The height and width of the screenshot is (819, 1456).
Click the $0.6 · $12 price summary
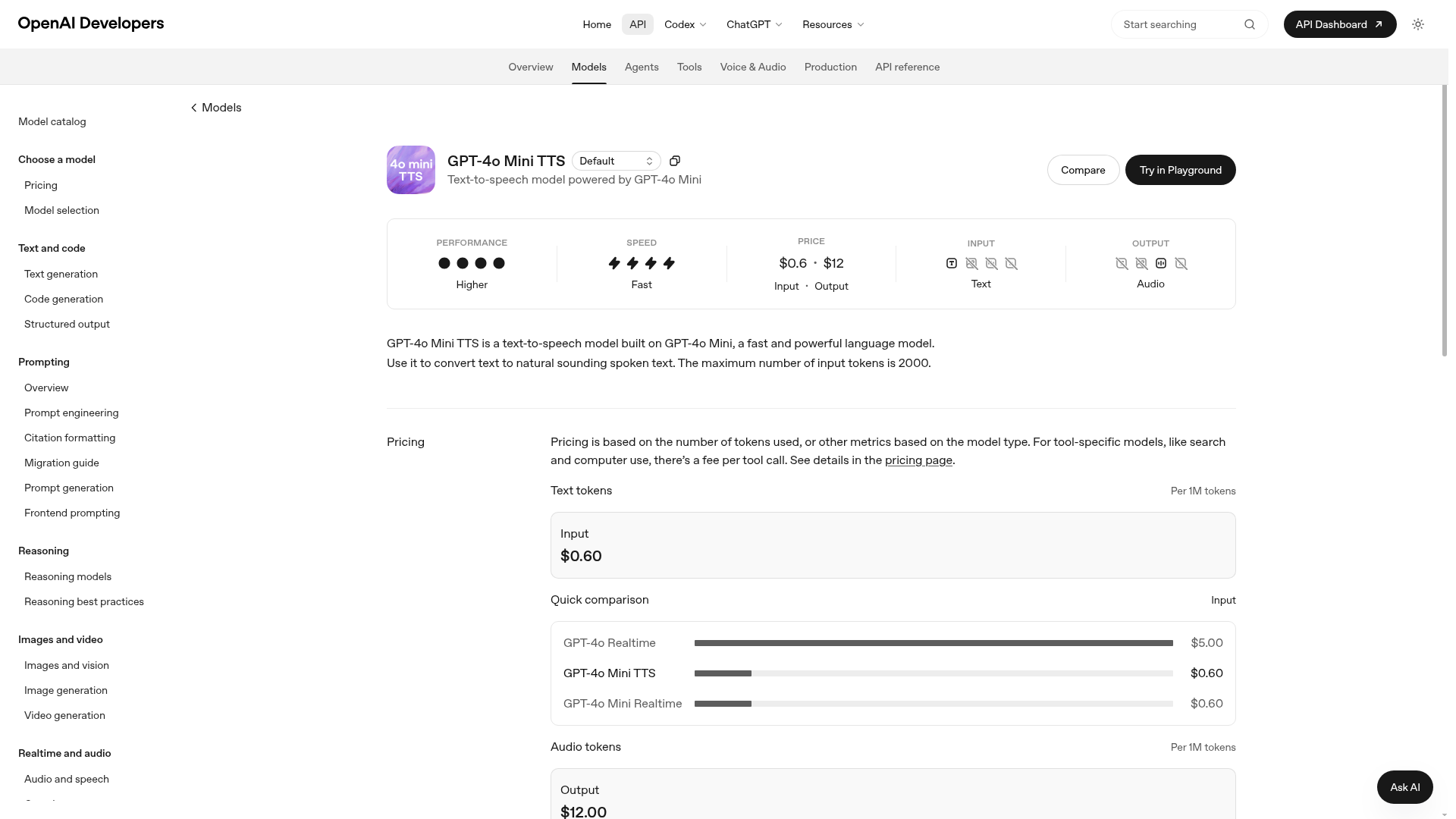[x=811, y=263]
